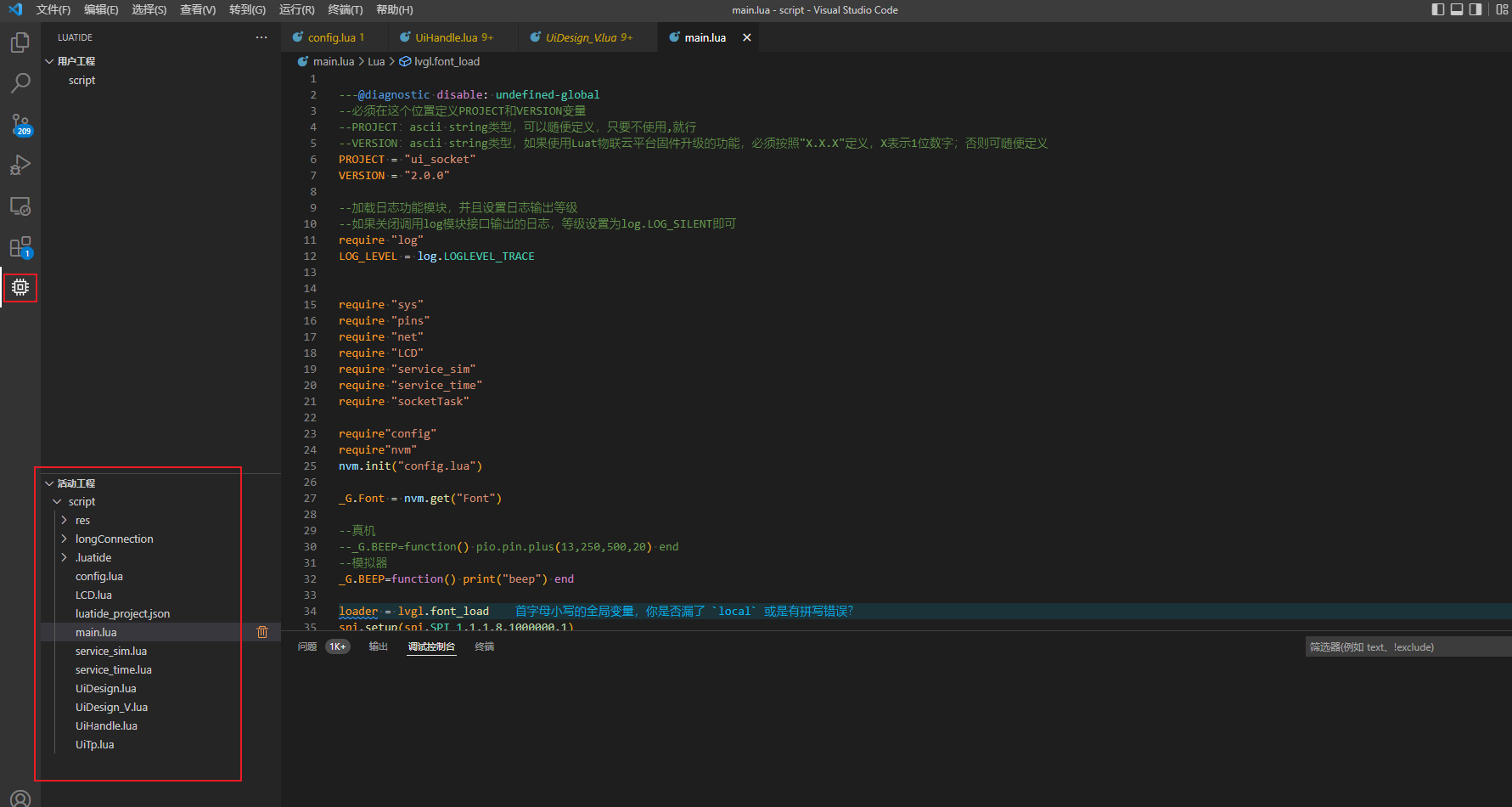Toggle secondary sidebar layout icon

1475,9
